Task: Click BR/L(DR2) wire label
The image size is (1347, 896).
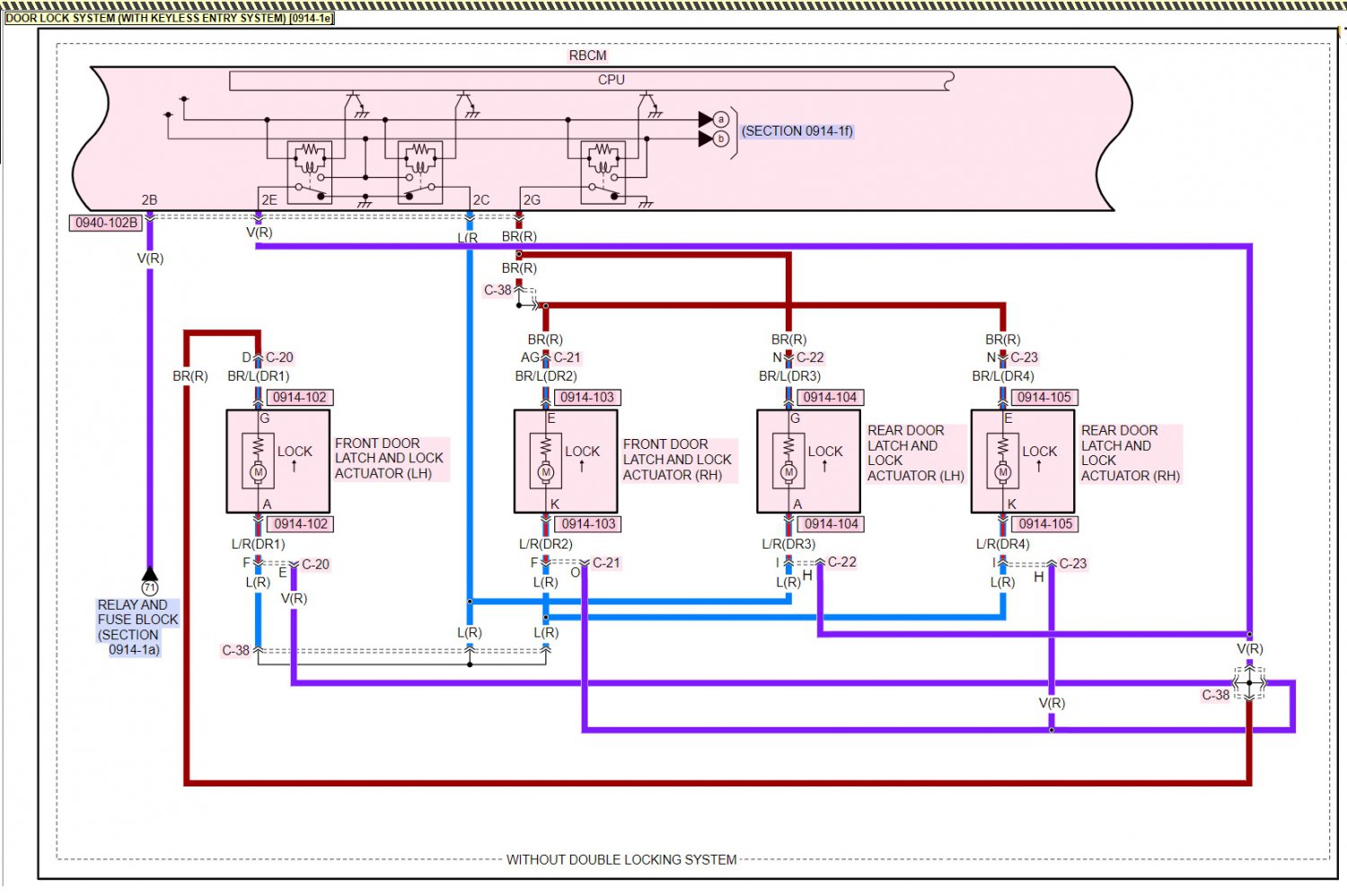Action: [546, 376]
